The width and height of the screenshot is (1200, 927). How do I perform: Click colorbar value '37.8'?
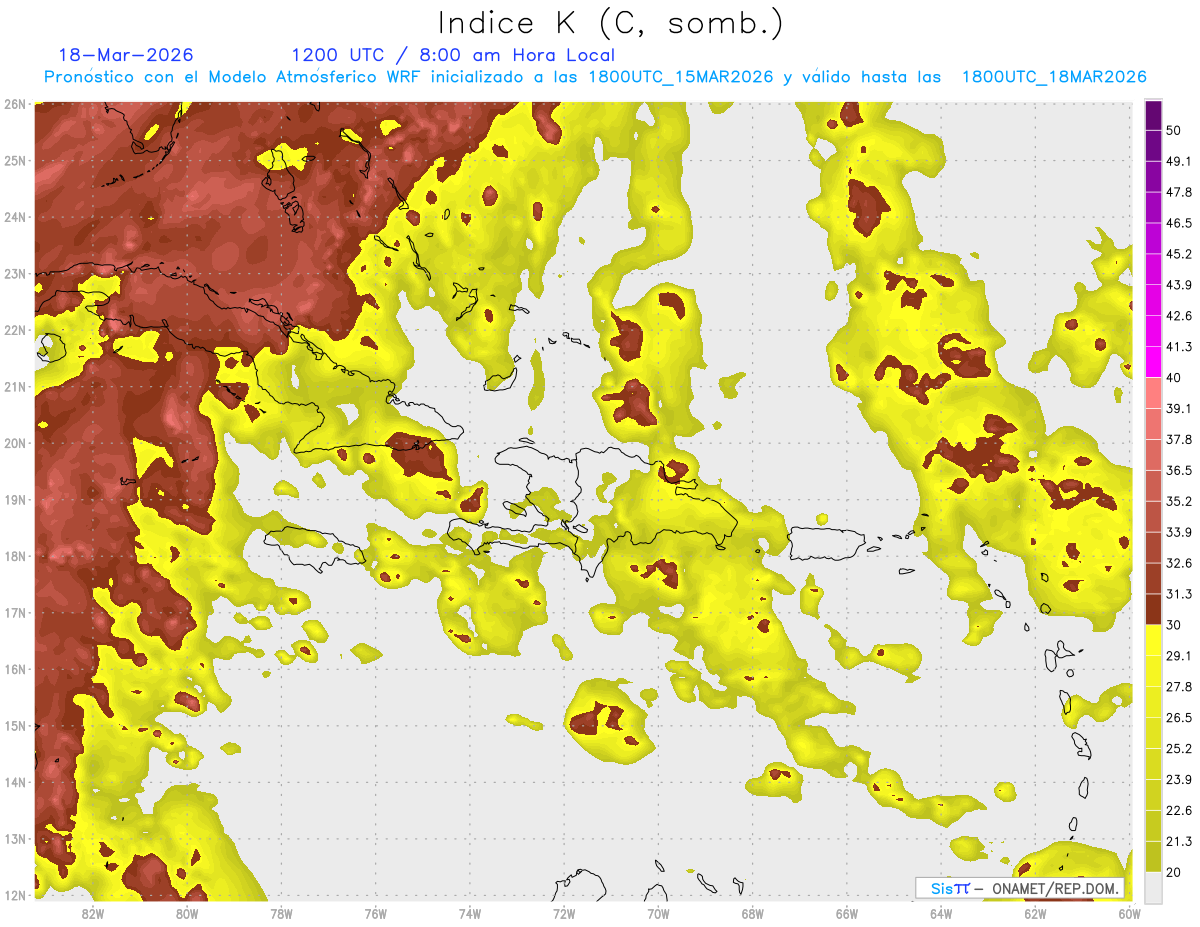(x=1179, y=439)
